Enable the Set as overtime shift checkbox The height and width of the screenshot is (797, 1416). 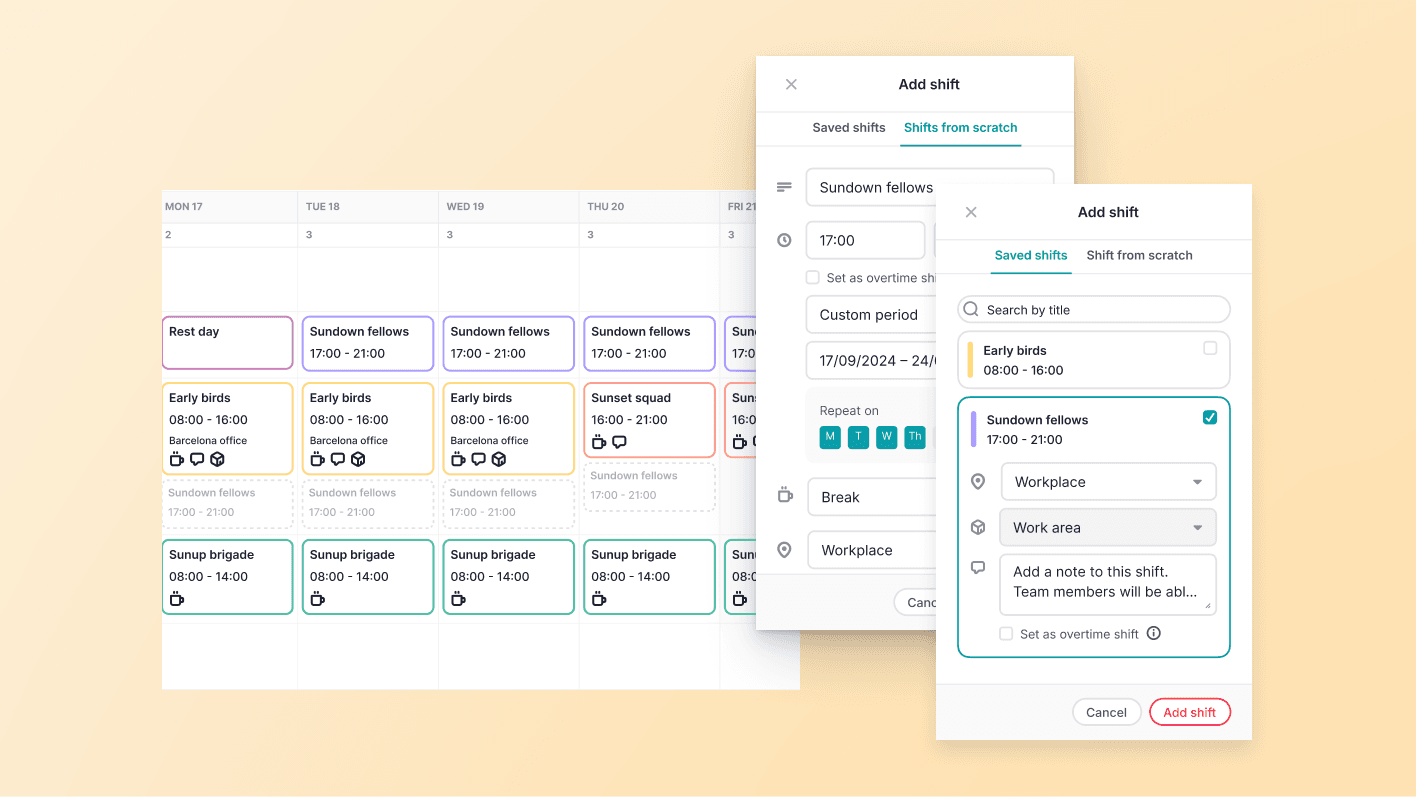pos(1006,633)
